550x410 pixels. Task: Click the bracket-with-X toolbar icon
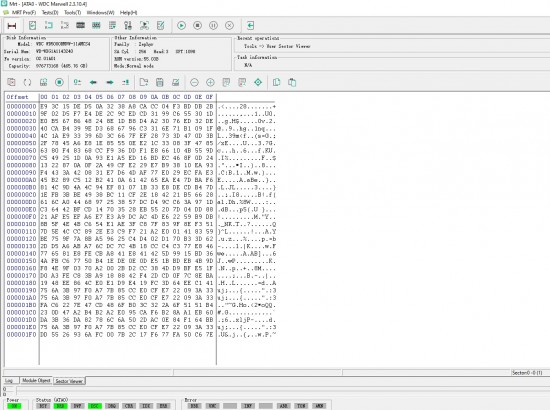pos(65,25)
